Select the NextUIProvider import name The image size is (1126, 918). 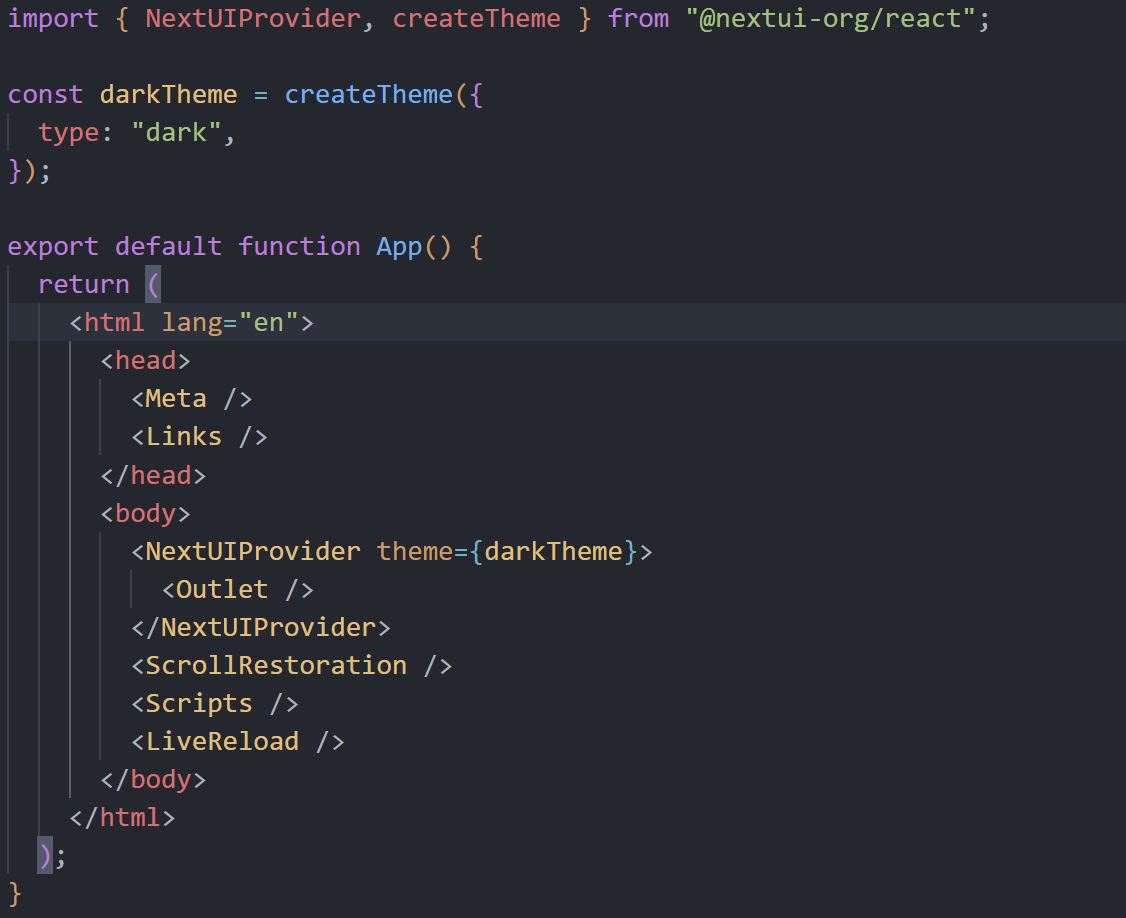click(x=251, y=18)
